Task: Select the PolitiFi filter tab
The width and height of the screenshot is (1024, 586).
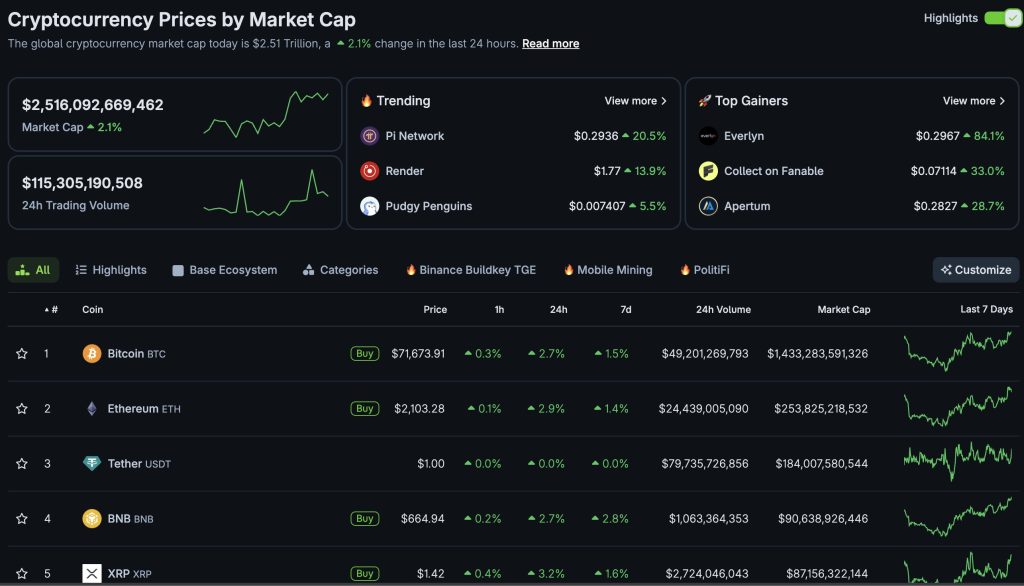Action: (708, 269)
